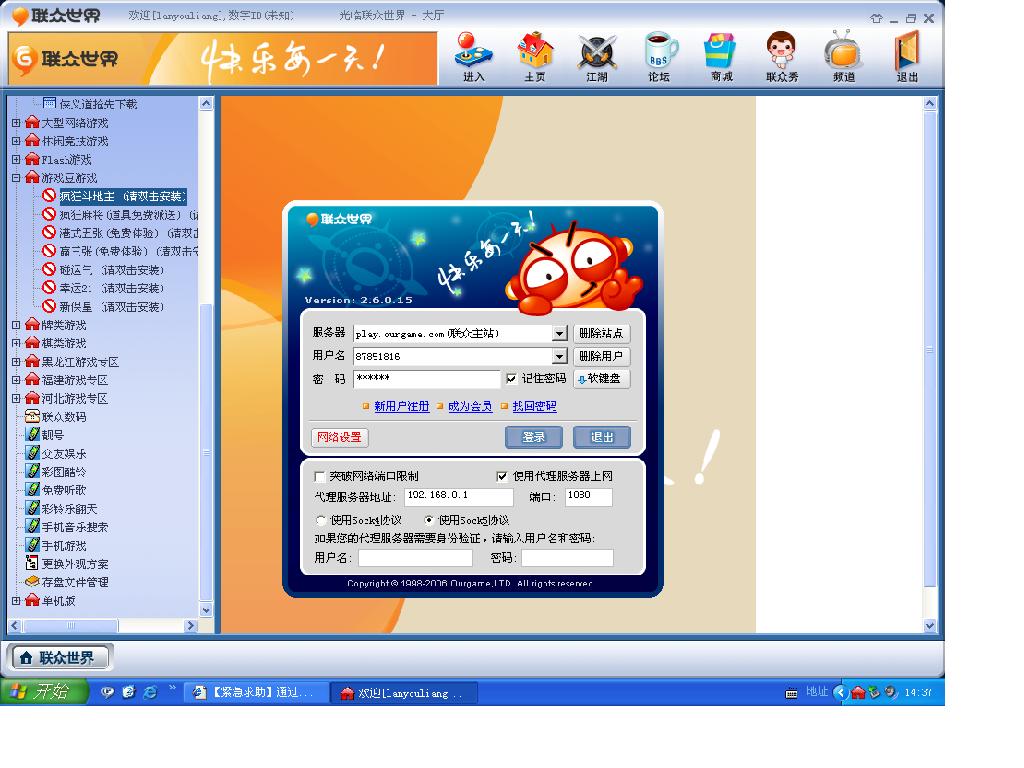Open the 彩图酷铃 sidebar item

[x=64, y=472]
